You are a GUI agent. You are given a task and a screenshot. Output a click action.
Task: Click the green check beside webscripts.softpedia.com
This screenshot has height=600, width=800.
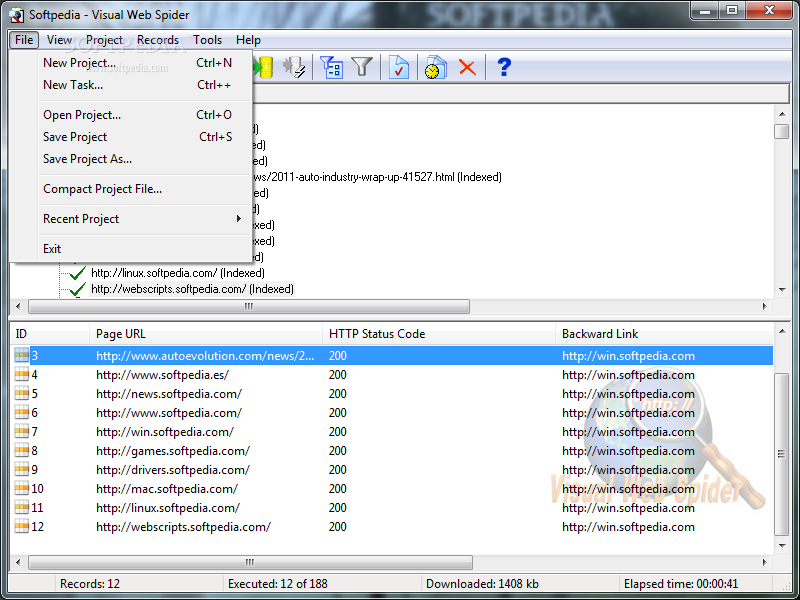77,289
